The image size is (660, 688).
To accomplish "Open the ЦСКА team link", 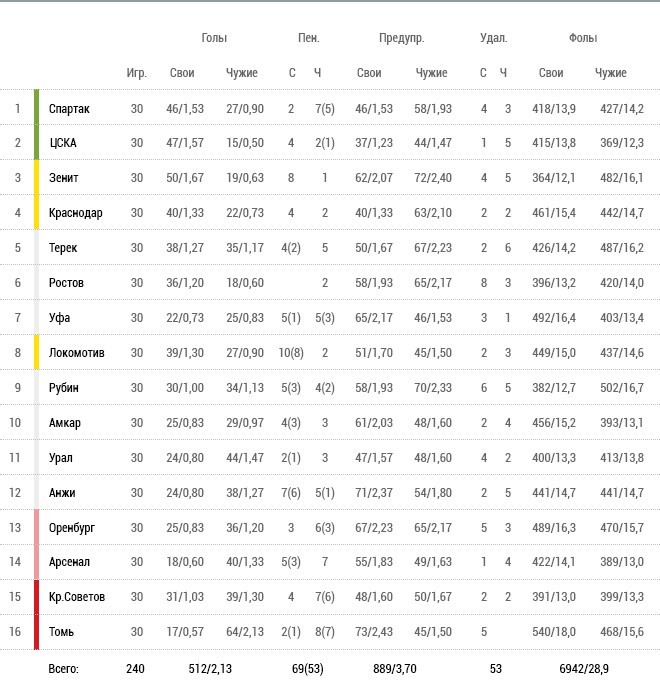I will (63, 143).
